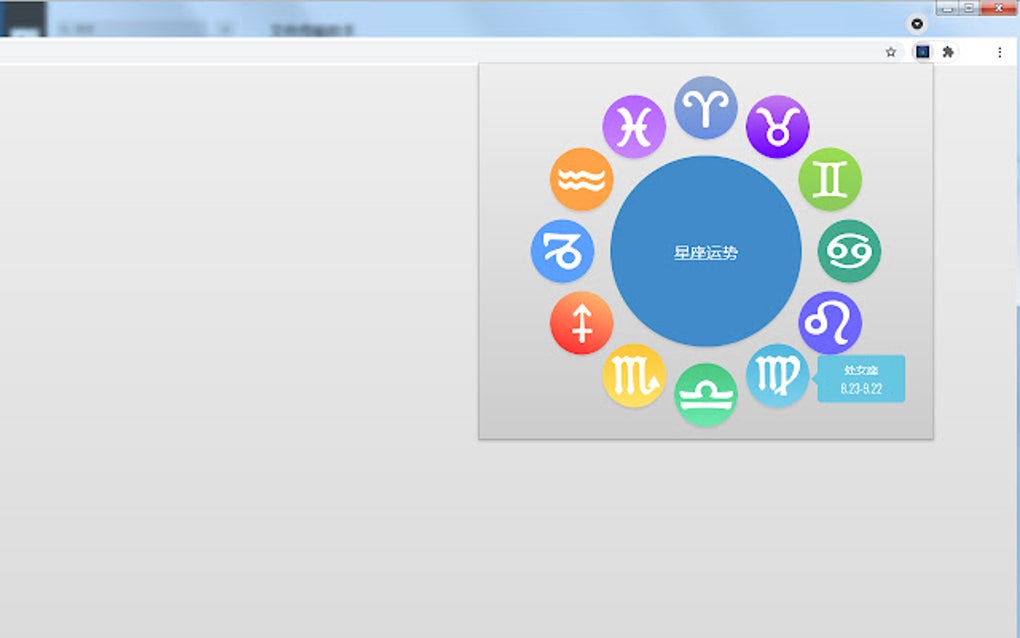Open the Aquarius horoscope icon
1020x638 pixels.
point(581,180)
